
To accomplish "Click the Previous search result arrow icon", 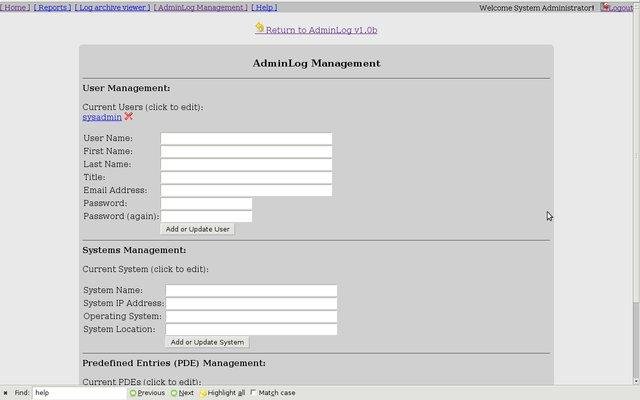I will coord(133,393).
